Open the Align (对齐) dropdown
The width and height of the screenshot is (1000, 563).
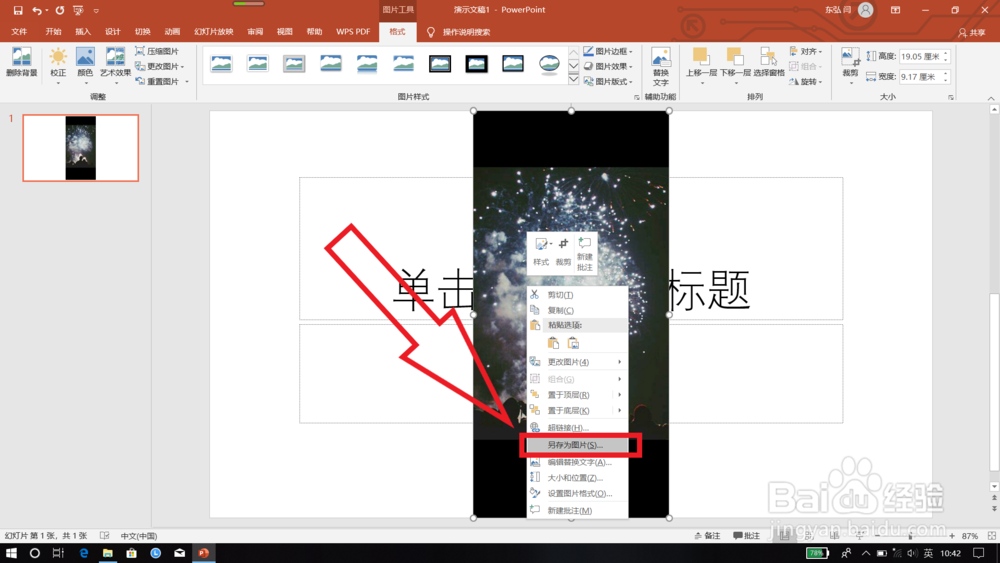point(806,51)
